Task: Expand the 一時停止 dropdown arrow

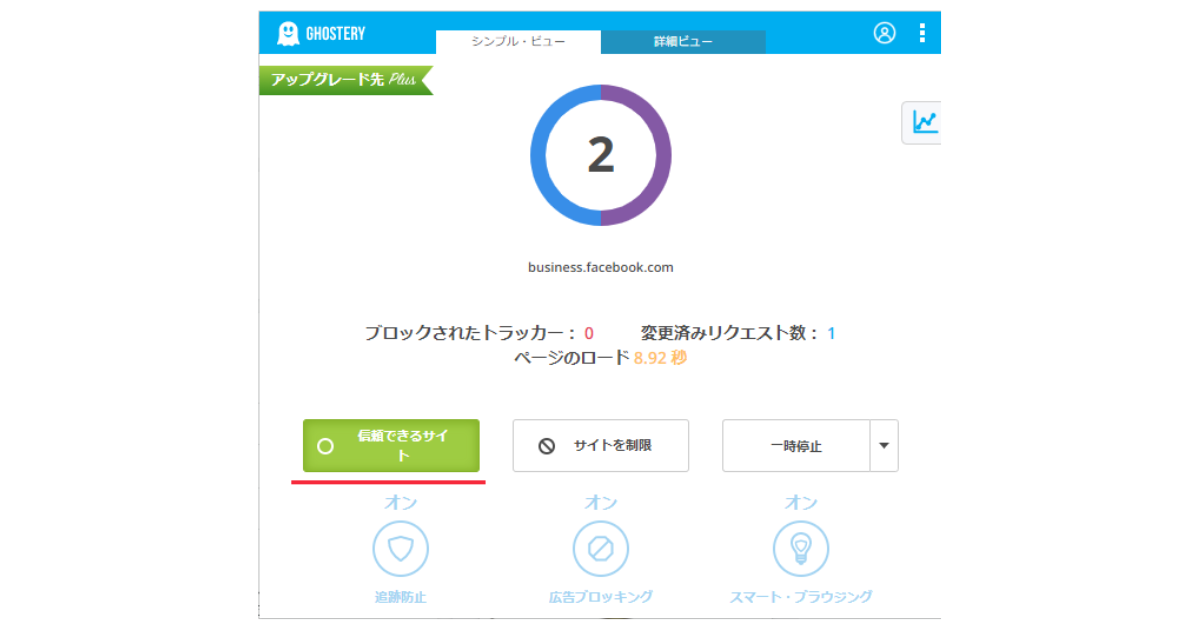Action: coord(884,446)
